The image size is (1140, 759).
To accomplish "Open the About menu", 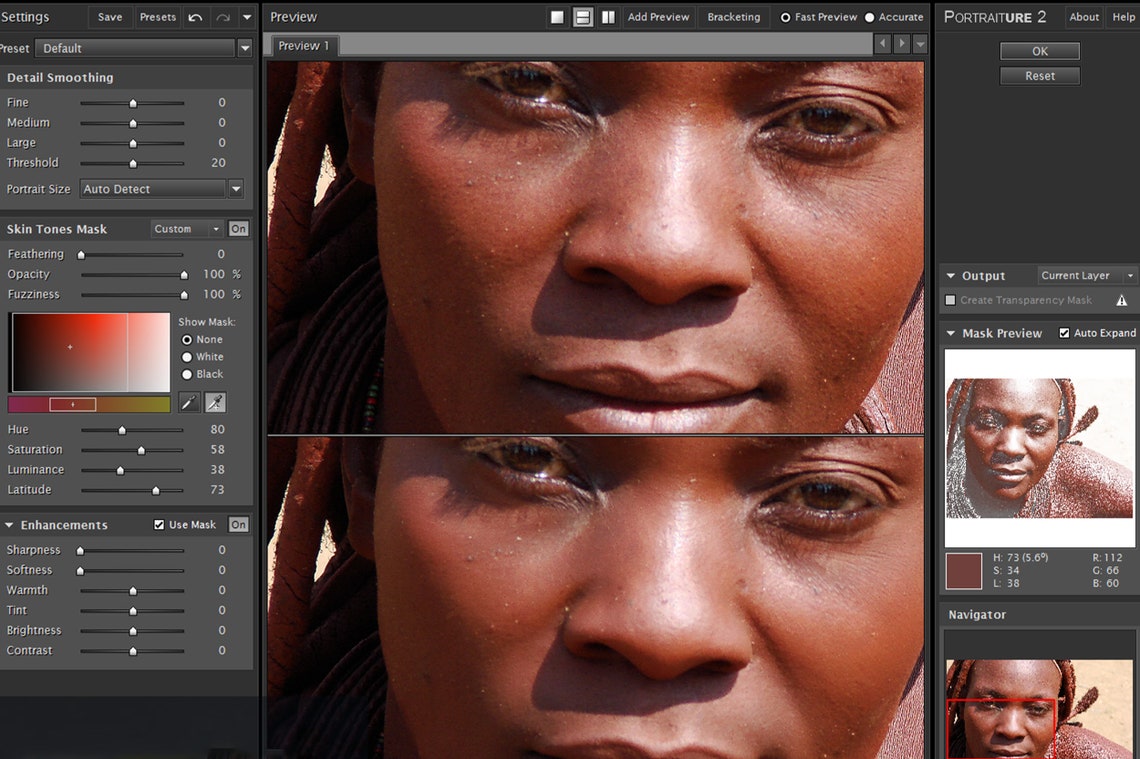I will coord(1084,17).
